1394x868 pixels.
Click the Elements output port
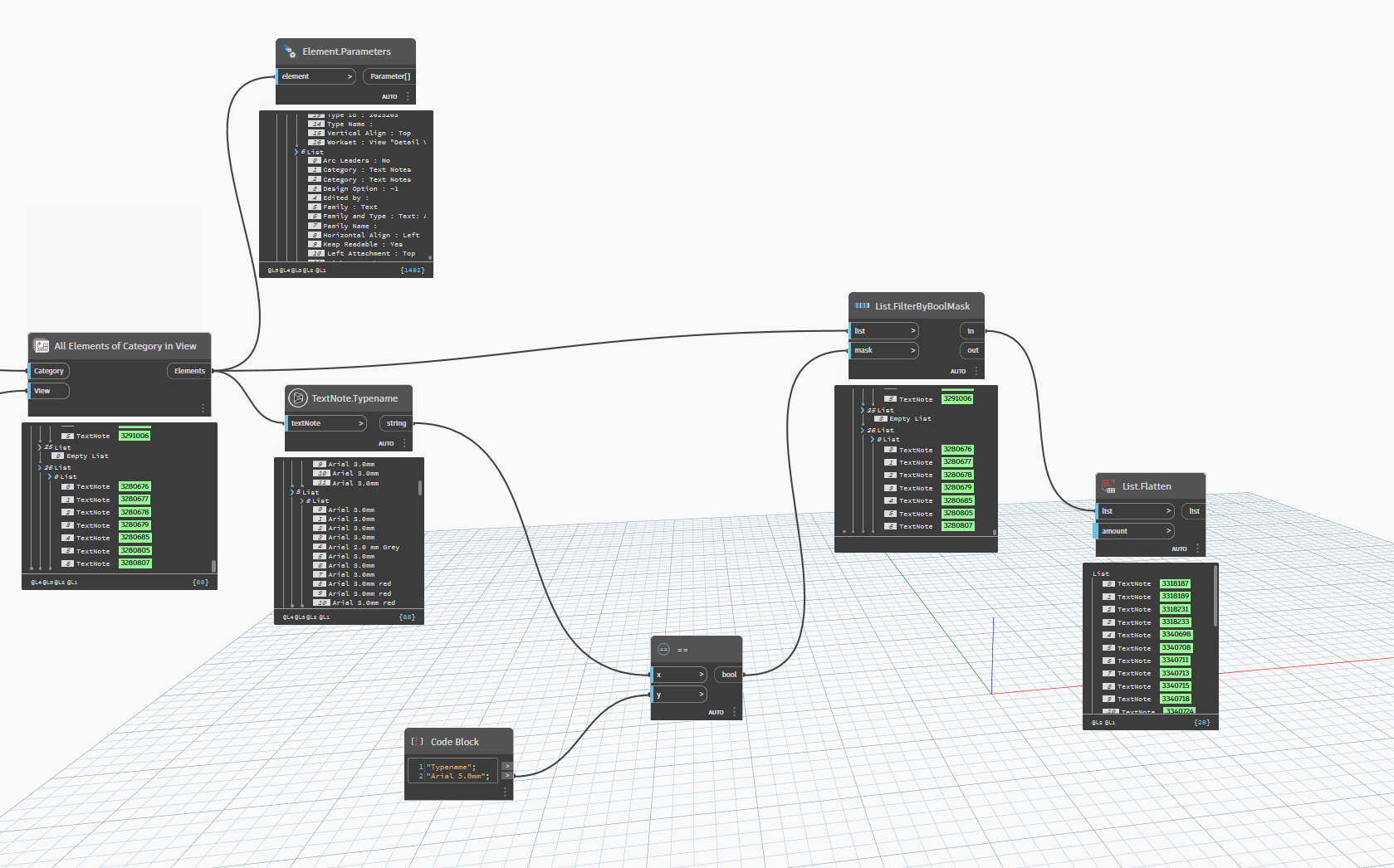click(189, 371)
